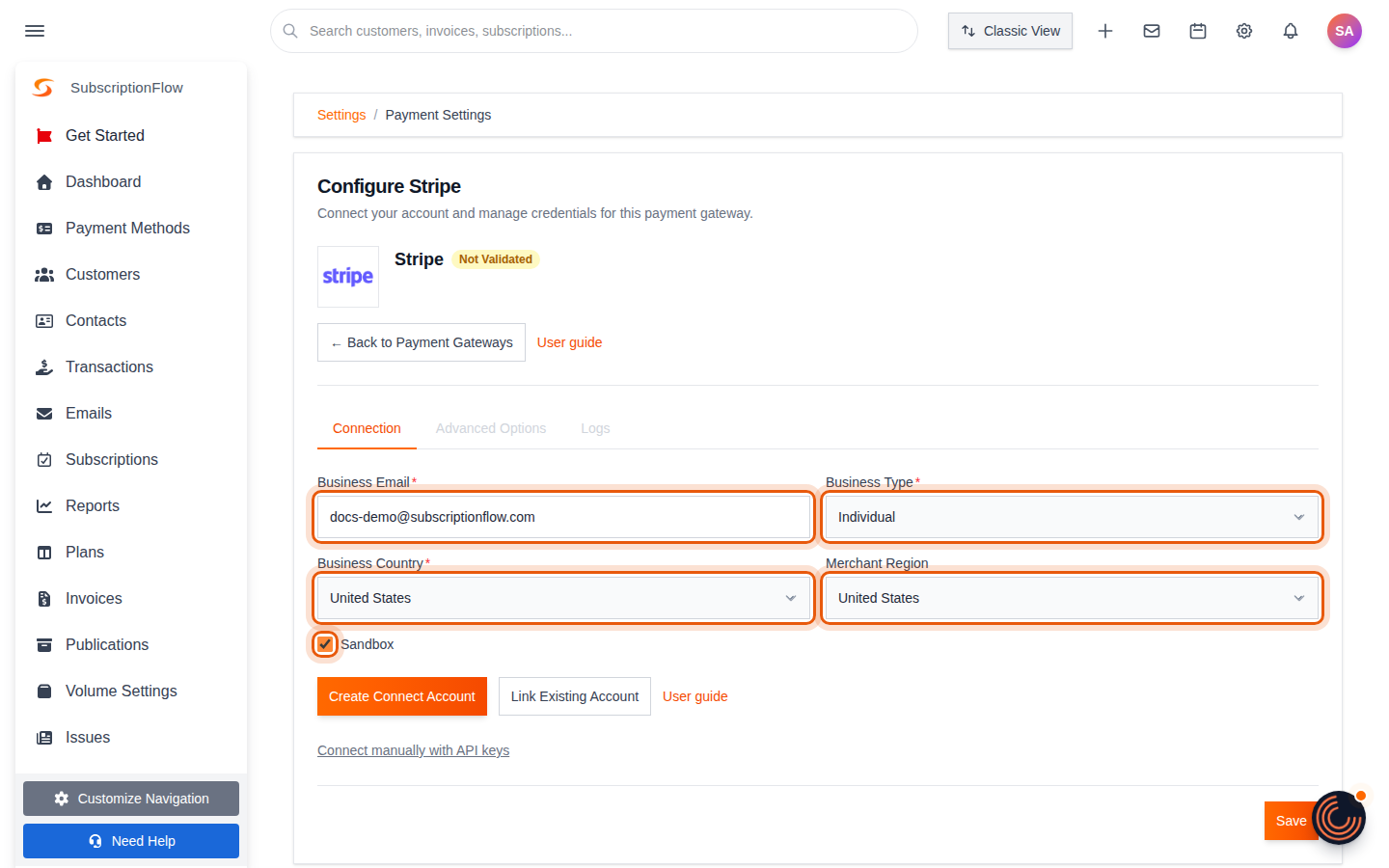Click the Customize Navigation button

(x=131, y=799)
